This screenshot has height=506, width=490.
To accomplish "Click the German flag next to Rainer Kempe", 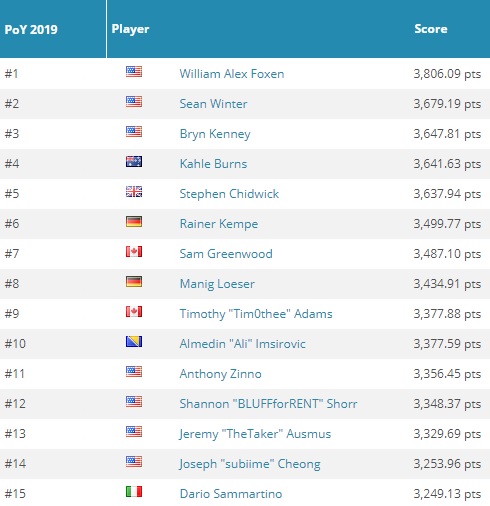I will [134, 221].
